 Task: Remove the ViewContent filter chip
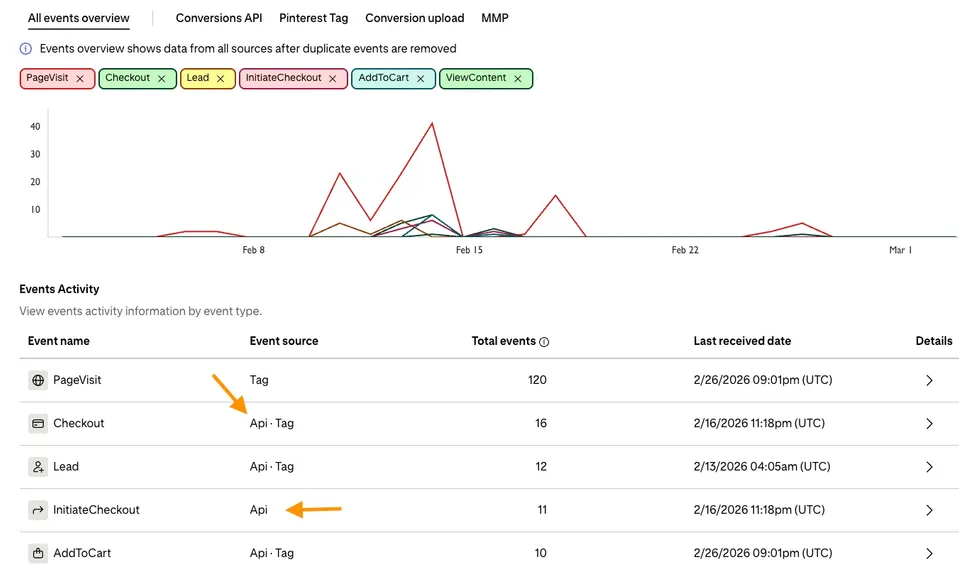pyautogui.click(x=517, y=79)
